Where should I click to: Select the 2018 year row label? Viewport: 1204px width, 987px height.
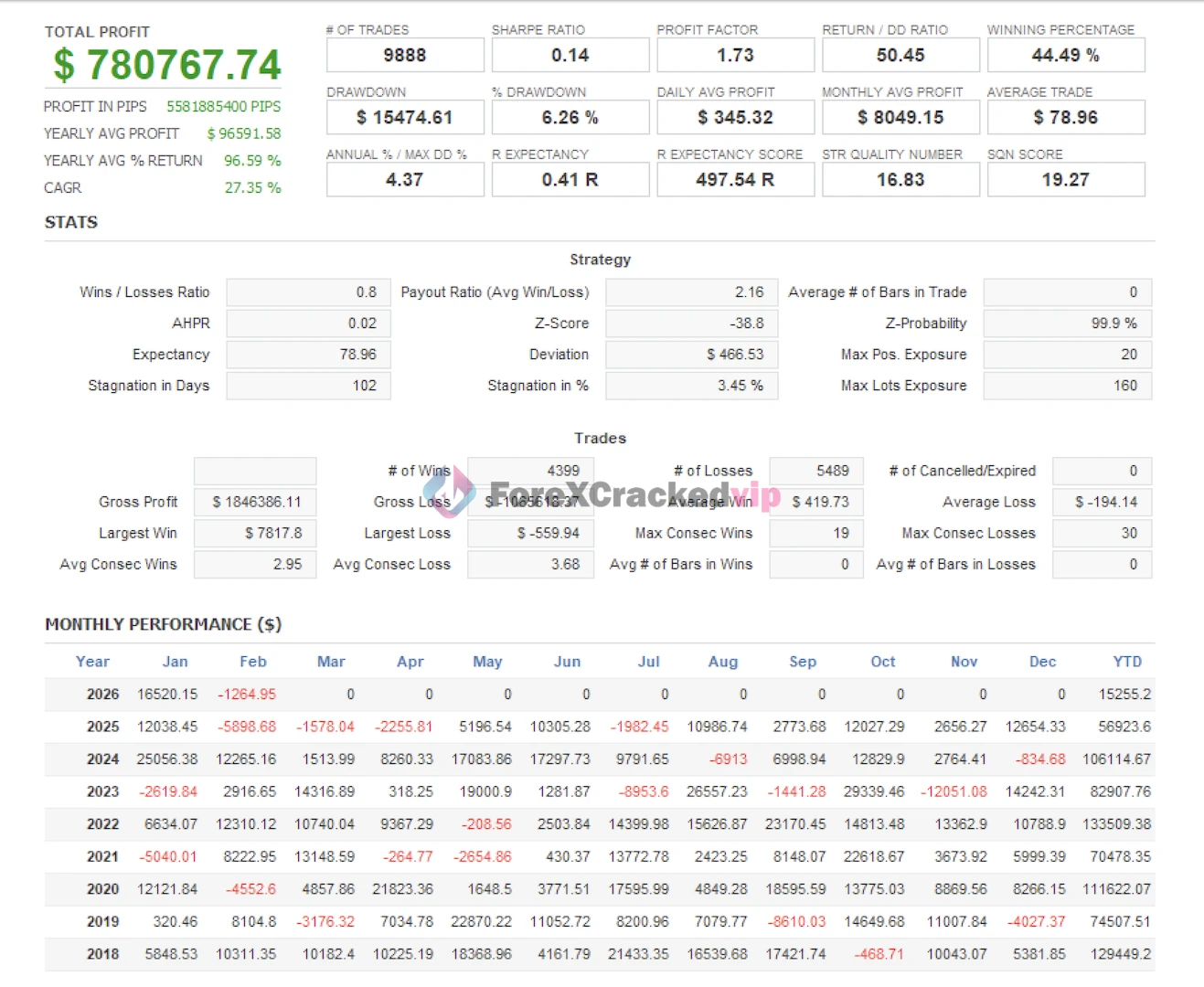(x=102, y=954)
